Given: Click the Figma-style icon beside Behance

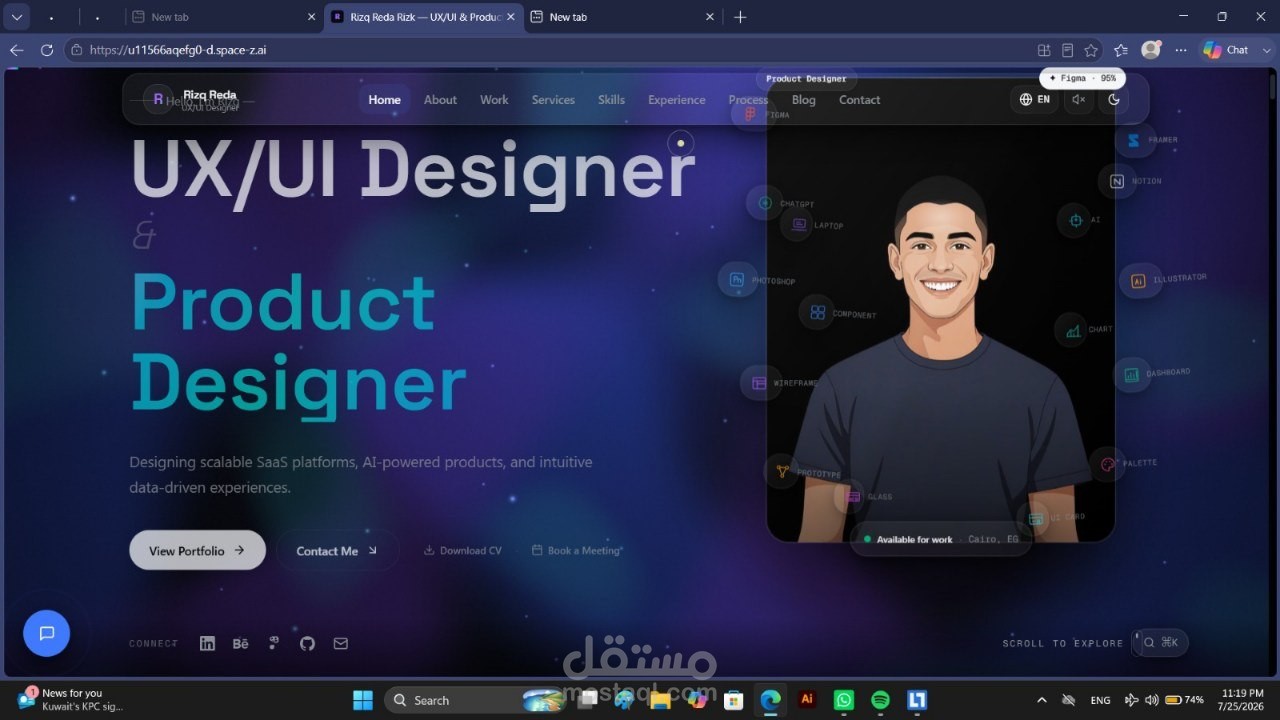Looking at the screenshot, I should point(274,643).
